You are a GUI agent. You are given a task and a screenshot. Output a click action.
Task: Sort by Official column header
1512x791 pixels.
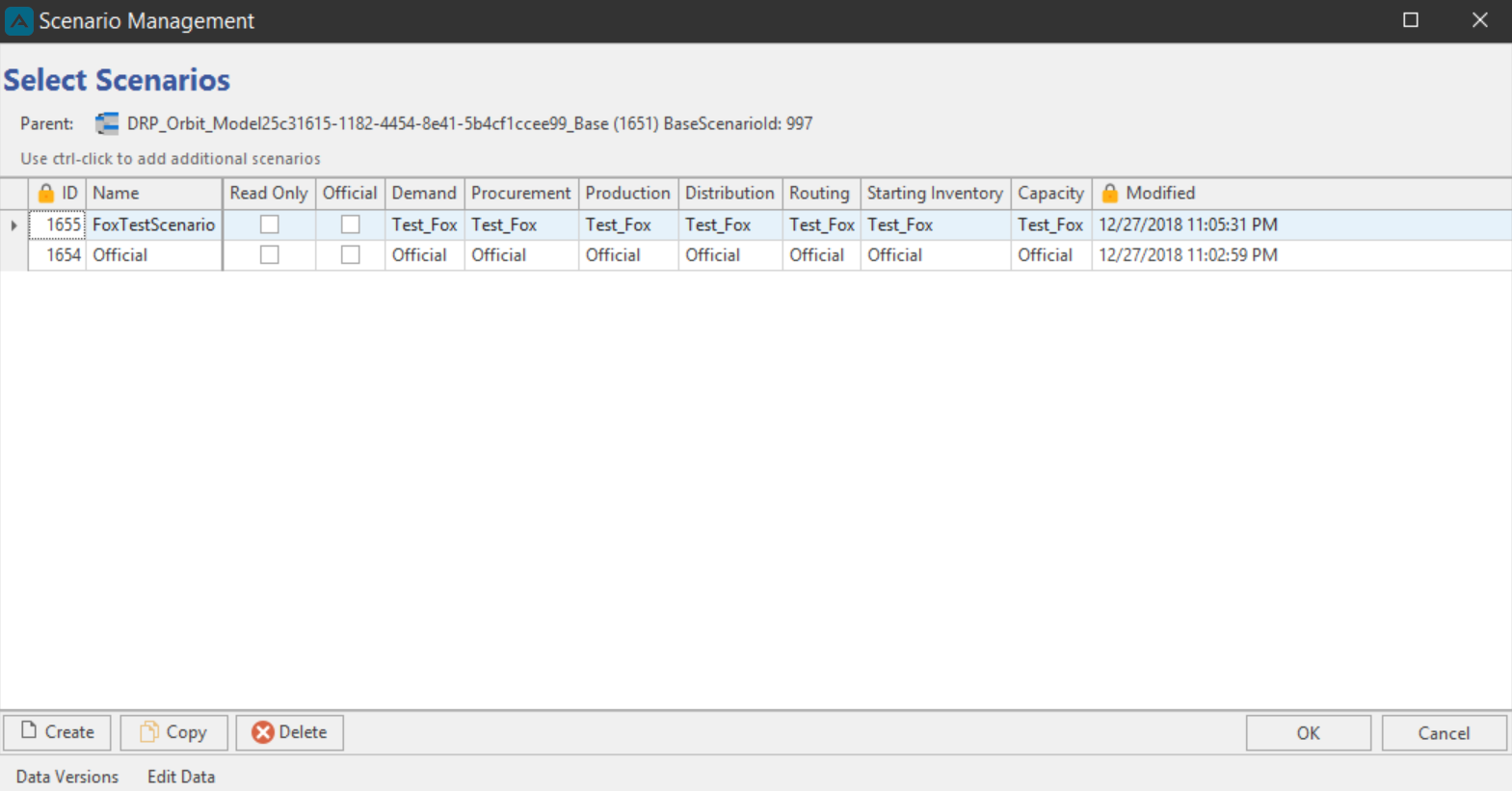point(350,193)
